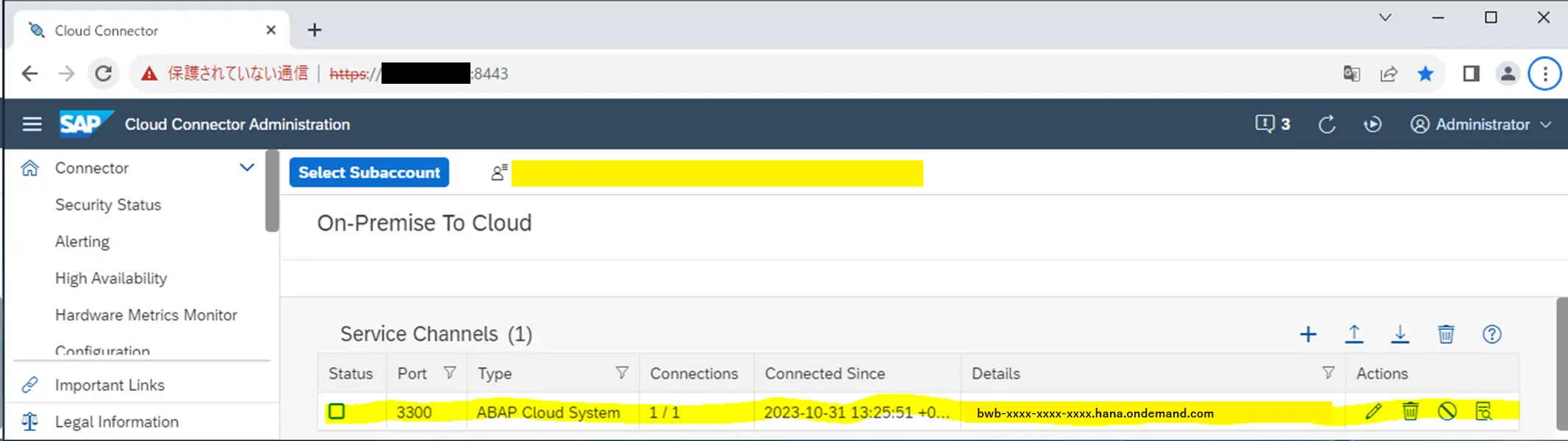
Task: Disable the ABAP Cloud System channel
Action: click(1447, 412)
